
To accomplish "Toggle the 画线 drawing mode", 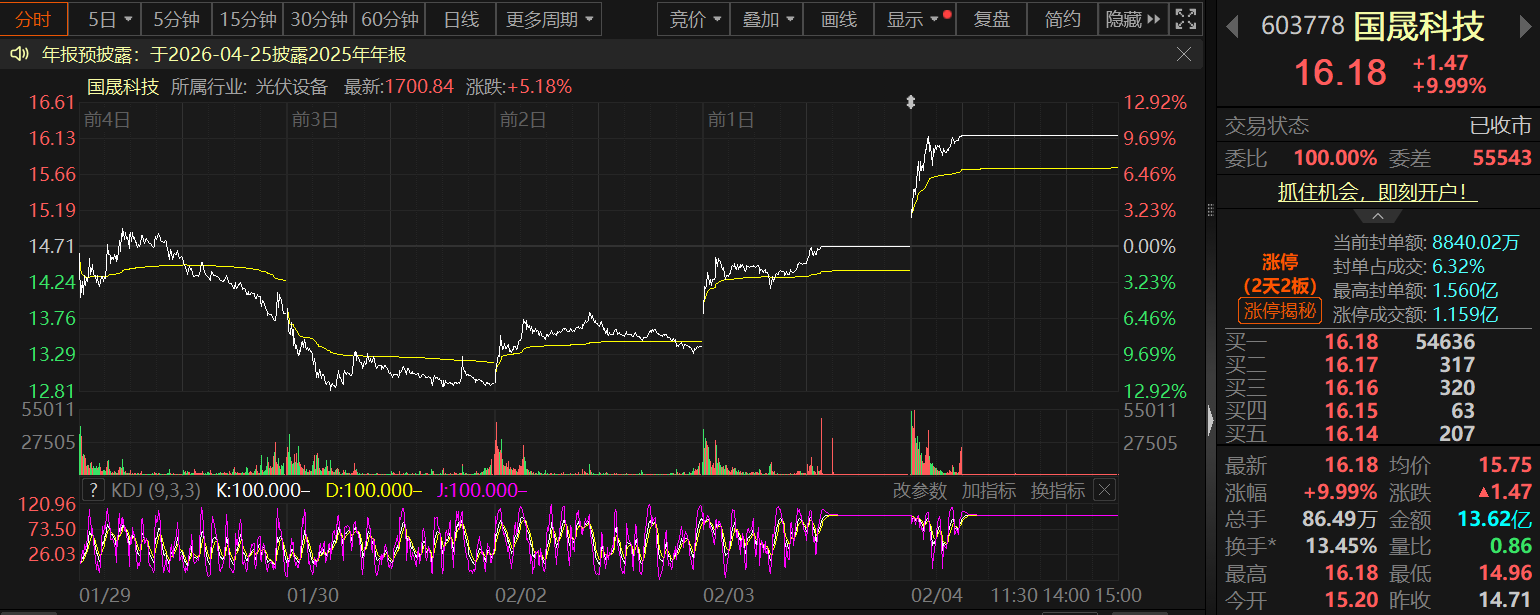I will [838, 19].
